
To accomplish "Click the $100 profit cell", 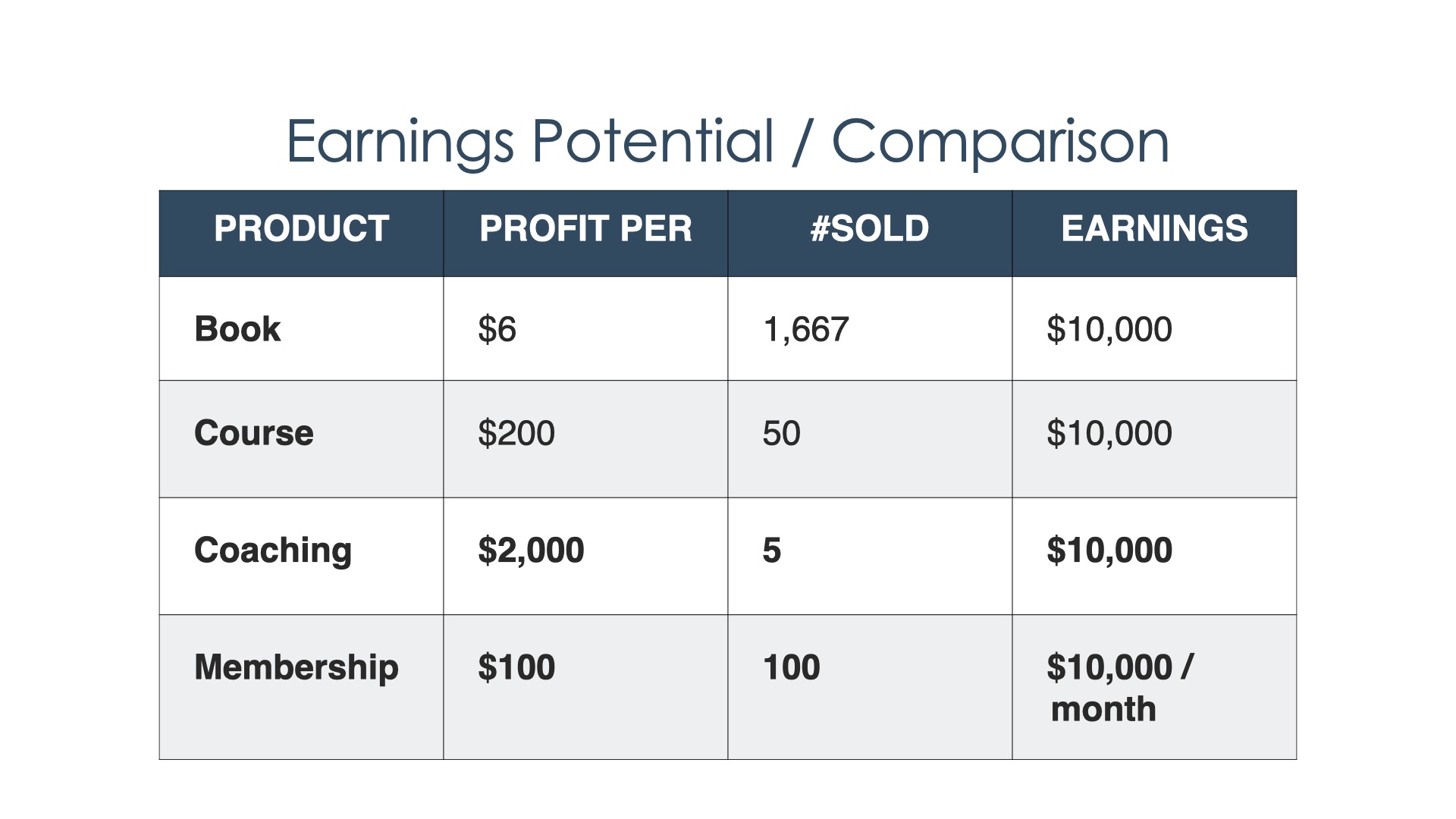I will click(x=585, y=686).
